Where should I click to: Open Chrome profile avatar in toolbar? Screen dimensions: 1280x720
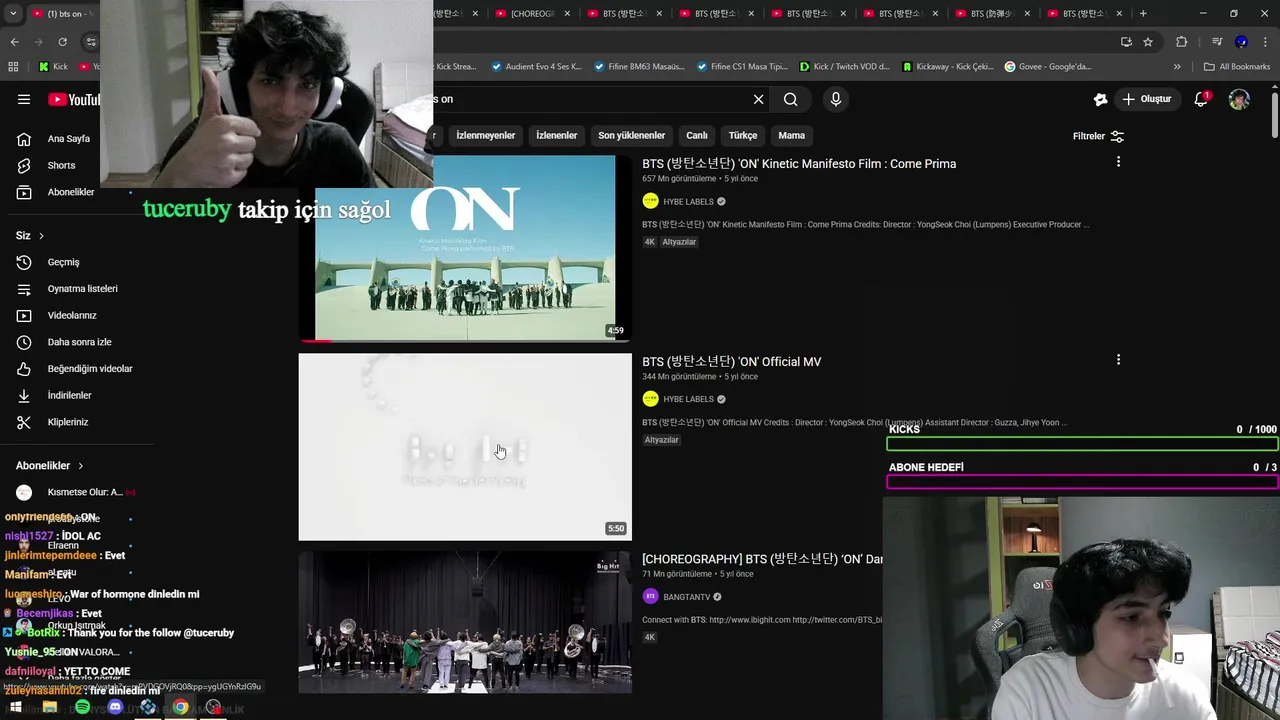tap(1241, 42)
